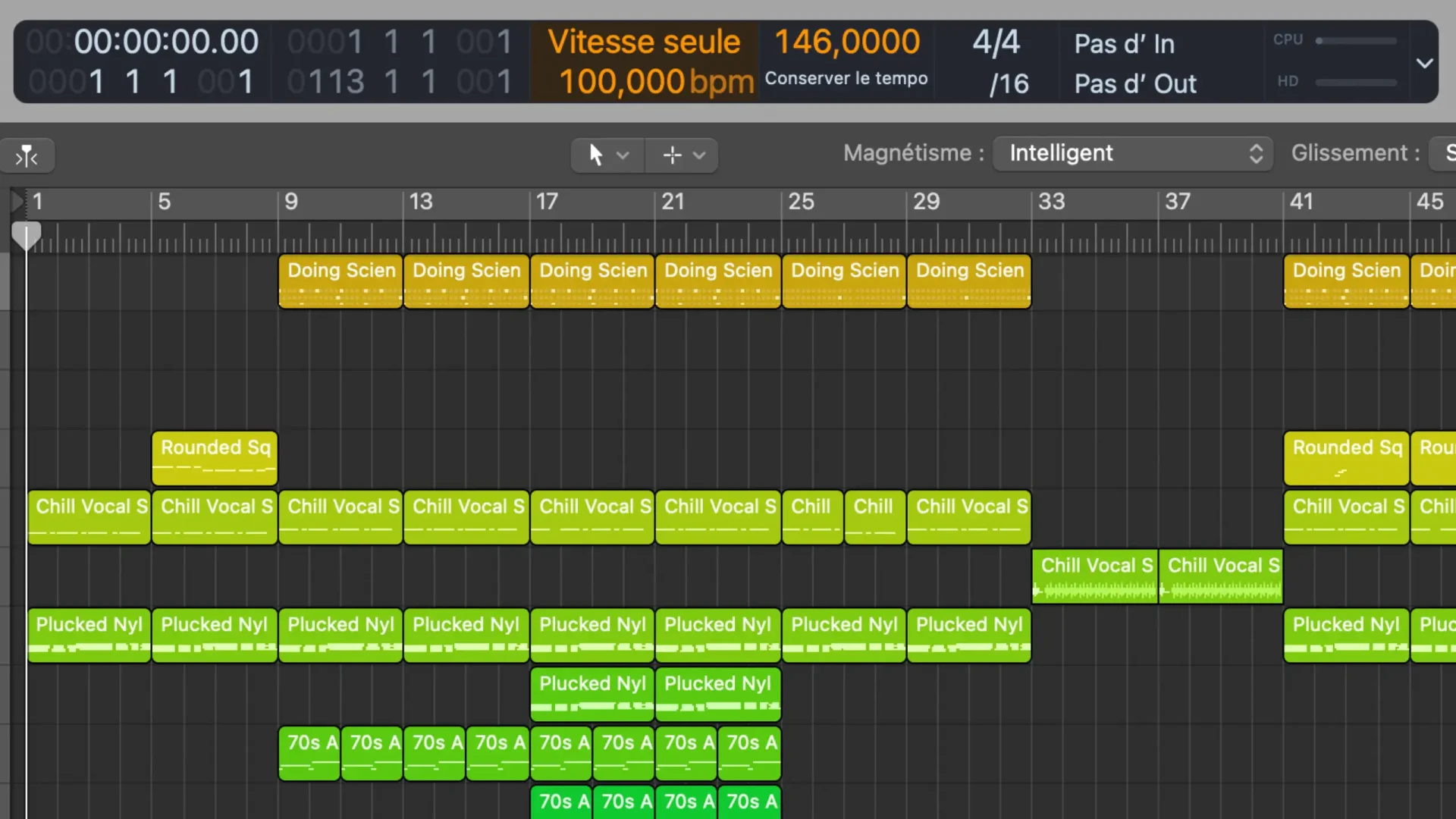Viewport: 1456px width, 819px height.
Task: Open the Command-click tool dropdown
Action: pyautogui.click(x=698, y=155)
